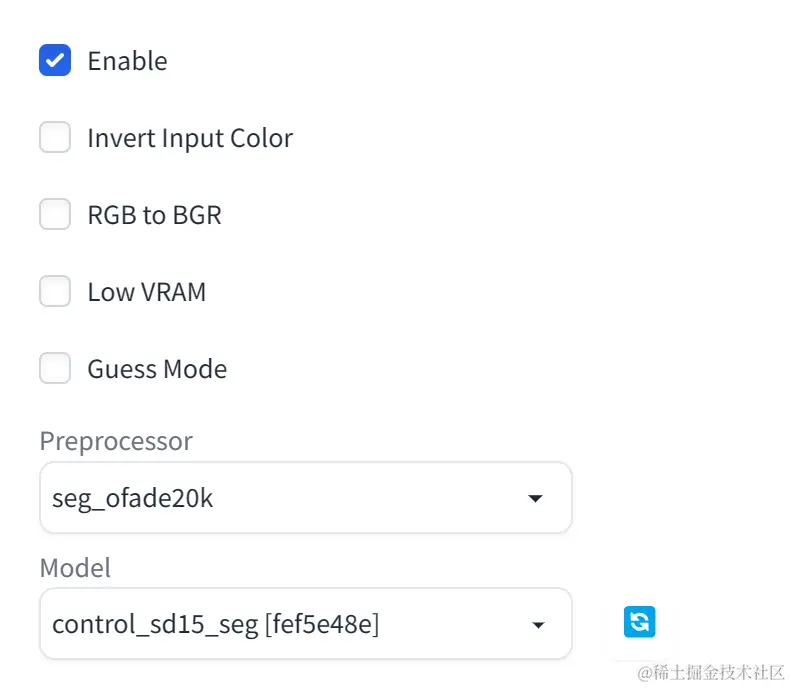Click the Enable label text
Viewport: 791px width, 688px height.
coord(127,61)
